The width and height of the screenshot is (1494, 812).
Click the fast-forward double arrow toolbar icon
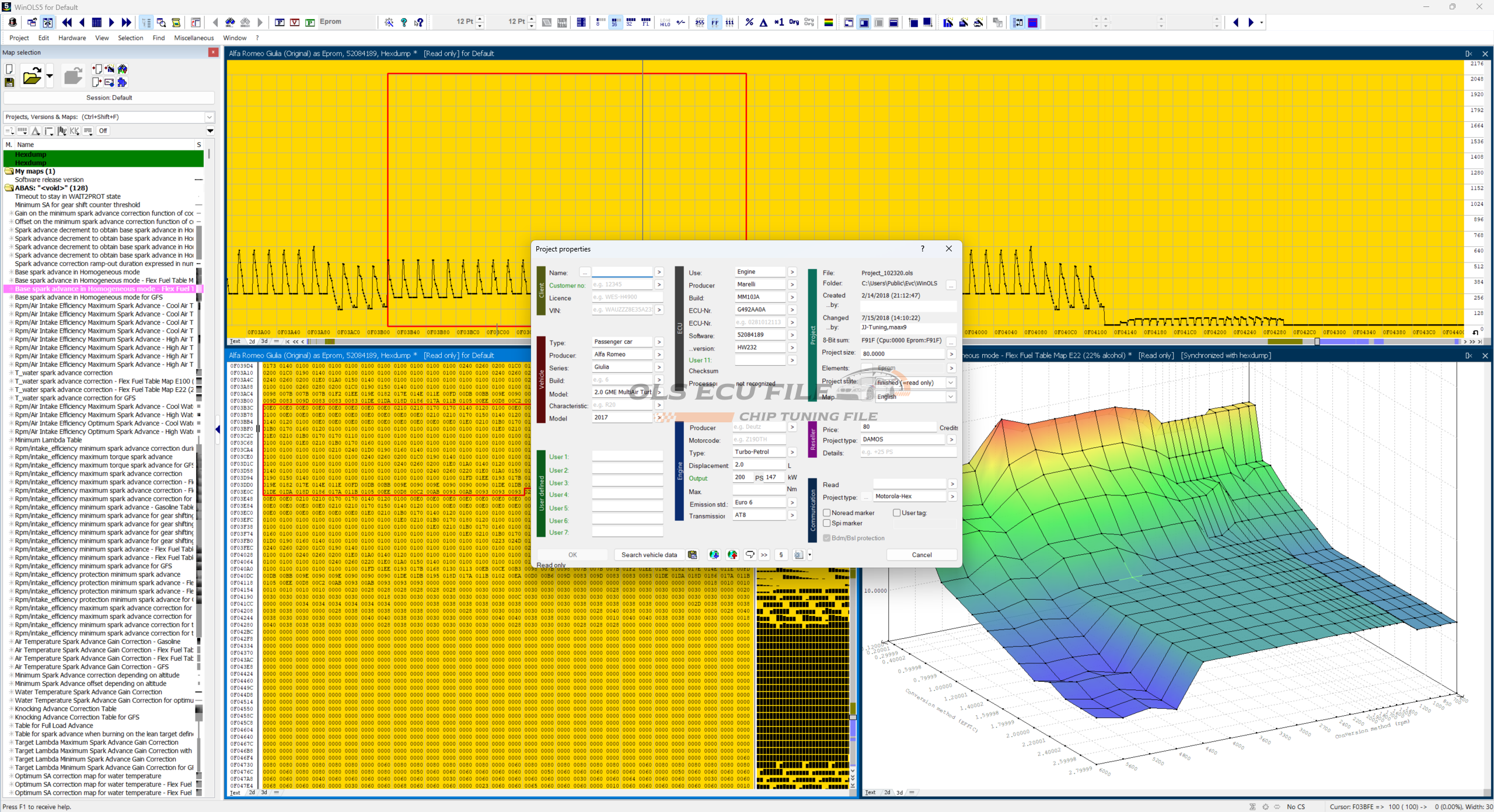click(126, 23)
